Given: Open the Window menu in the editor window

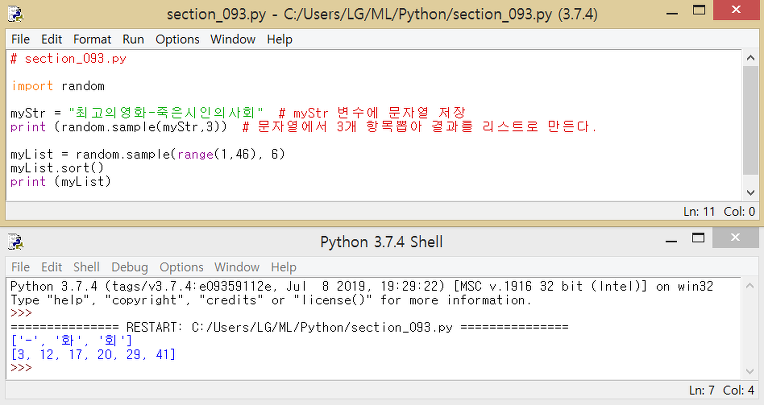Looking at the screenshot, I should click(233, 39).
